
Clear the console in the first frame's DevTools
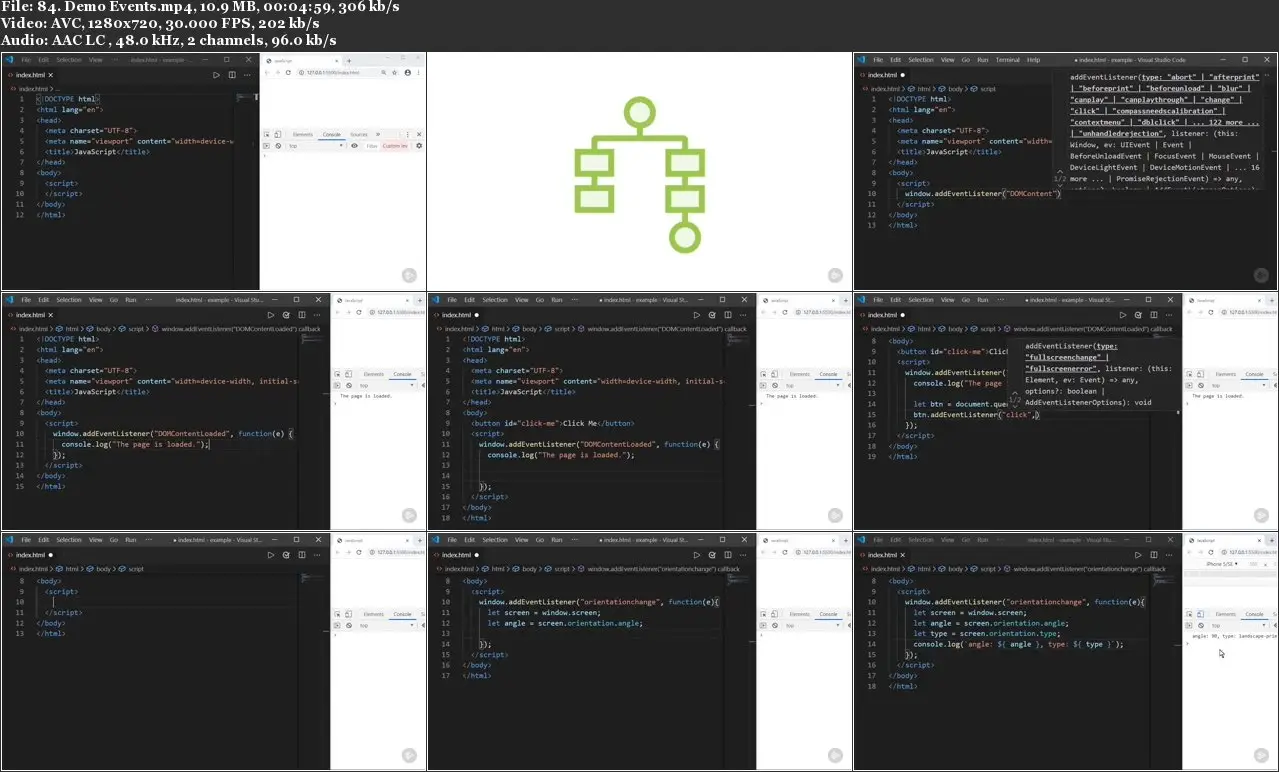pos(278,146)
